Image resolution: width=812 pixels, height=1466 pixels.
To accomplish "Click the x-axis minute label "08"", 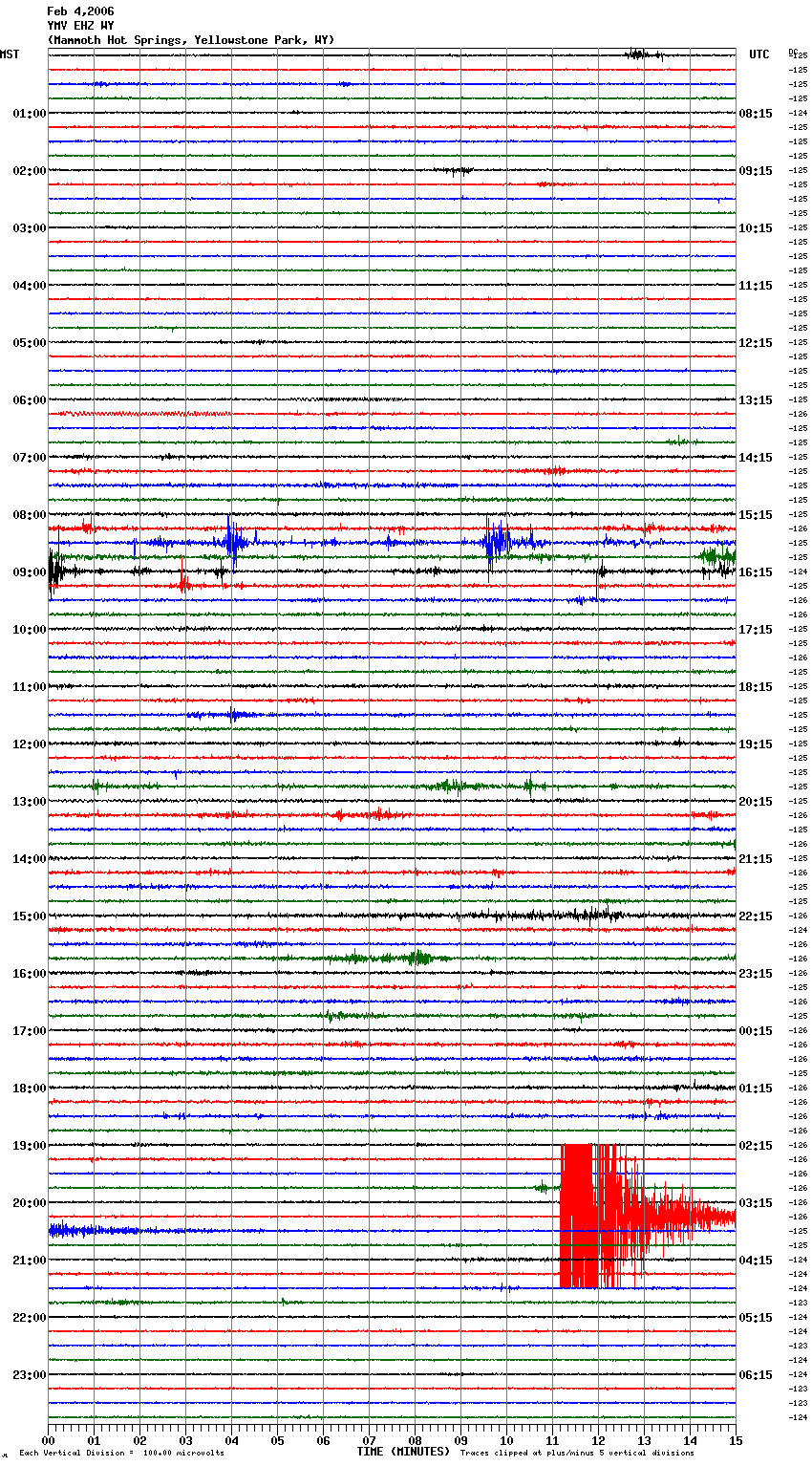I will (415, 1440).
